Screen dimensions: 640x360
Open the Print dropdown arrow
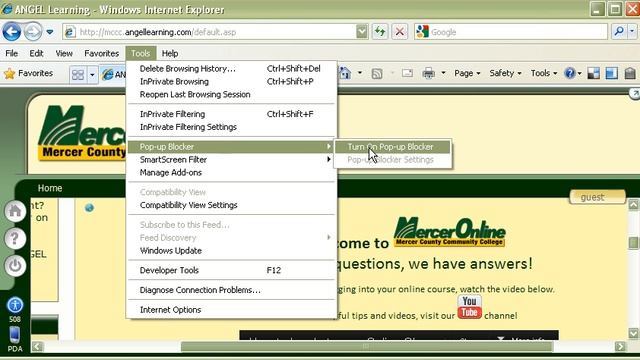tap(443, 73)
